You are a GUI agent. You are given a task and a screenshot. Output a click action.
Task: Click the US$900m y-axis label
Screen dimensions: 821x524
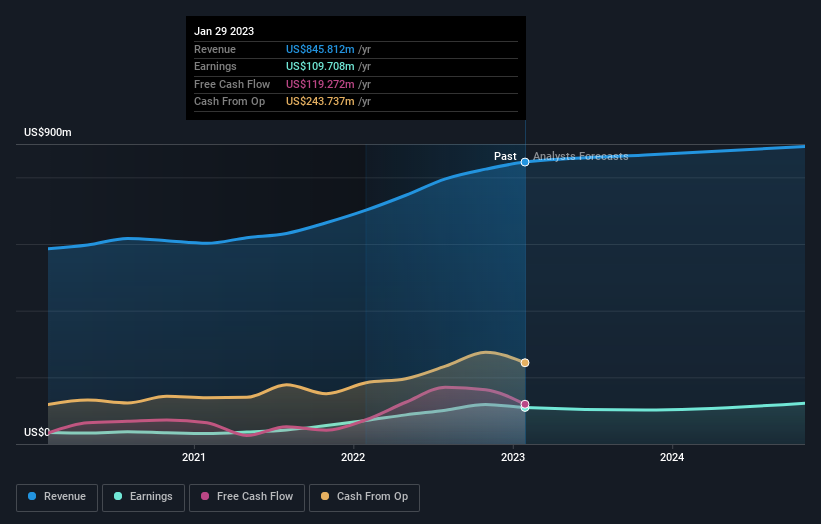click(x=48, y=132)
